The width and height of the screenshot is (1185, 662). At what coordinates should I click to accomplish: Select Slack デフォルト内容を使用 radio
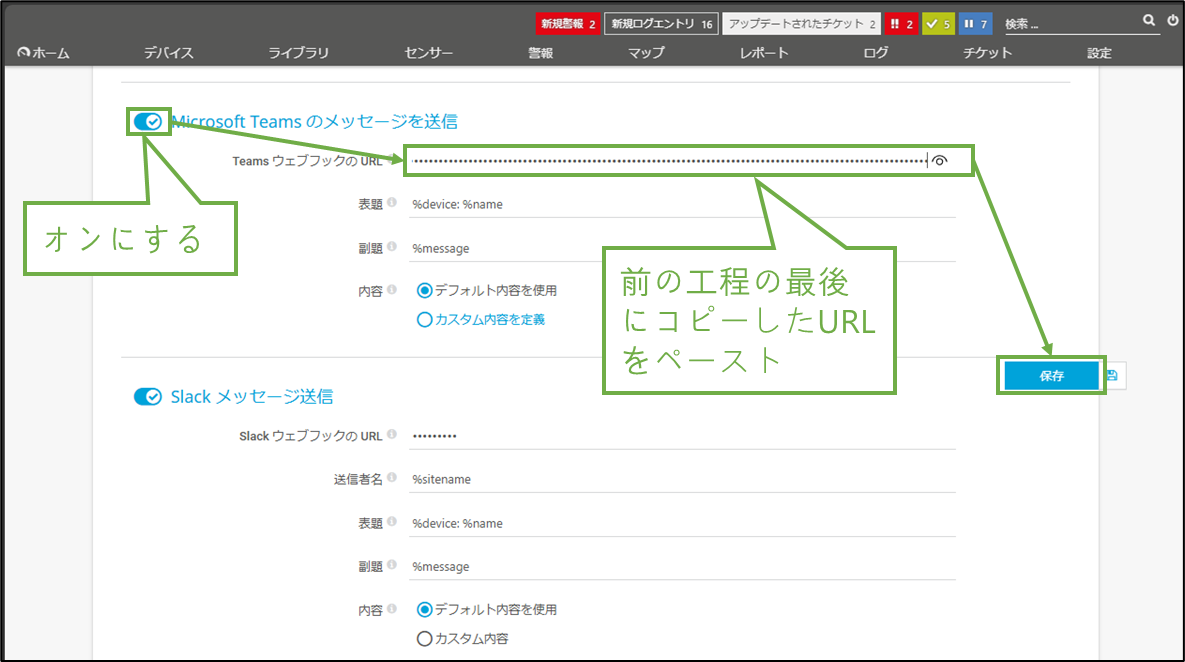pyautogui.click(x=425, y=609)
